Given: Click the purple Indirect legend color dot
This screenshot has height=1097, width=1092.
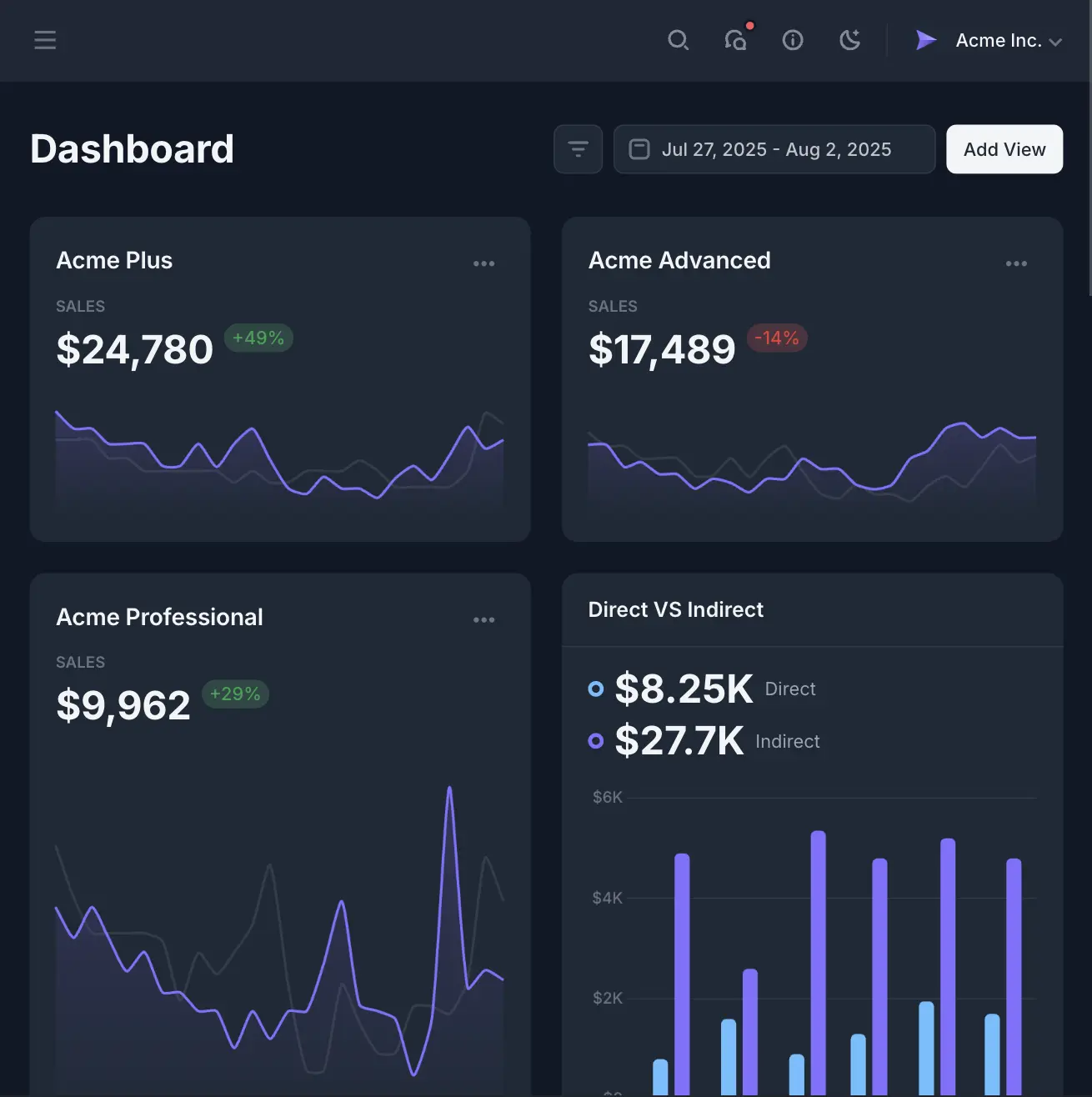Looking at the screenshot, I should tap(595, 741).
